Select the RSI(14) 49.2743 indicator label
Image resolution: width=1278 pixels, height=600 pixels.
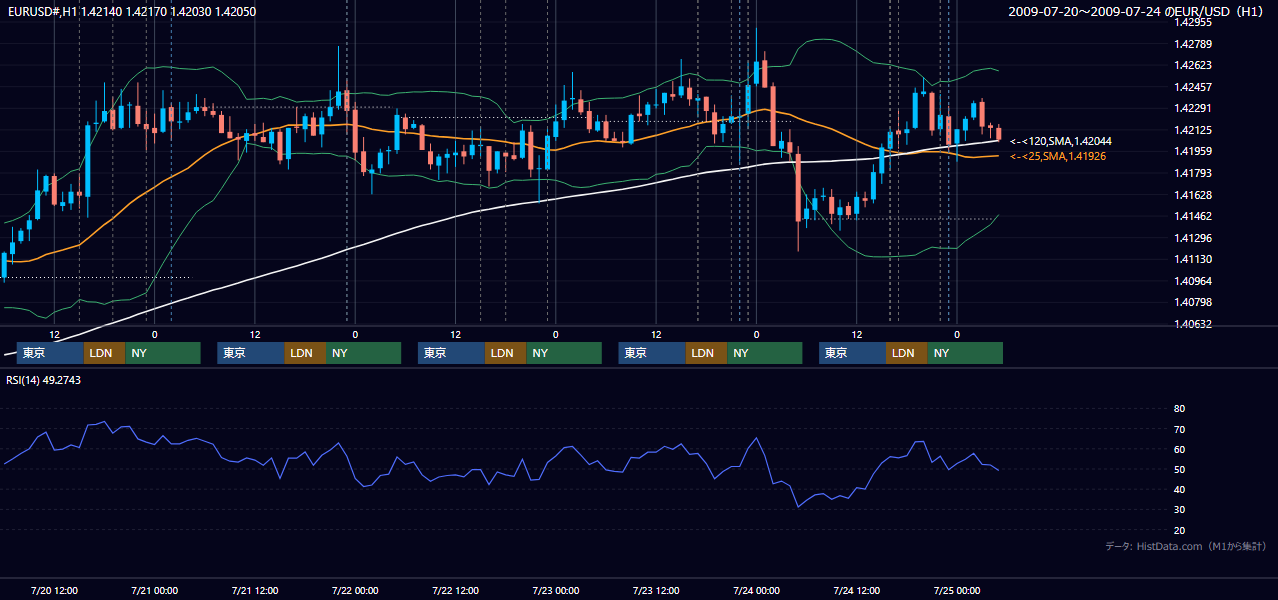[43, 380]
